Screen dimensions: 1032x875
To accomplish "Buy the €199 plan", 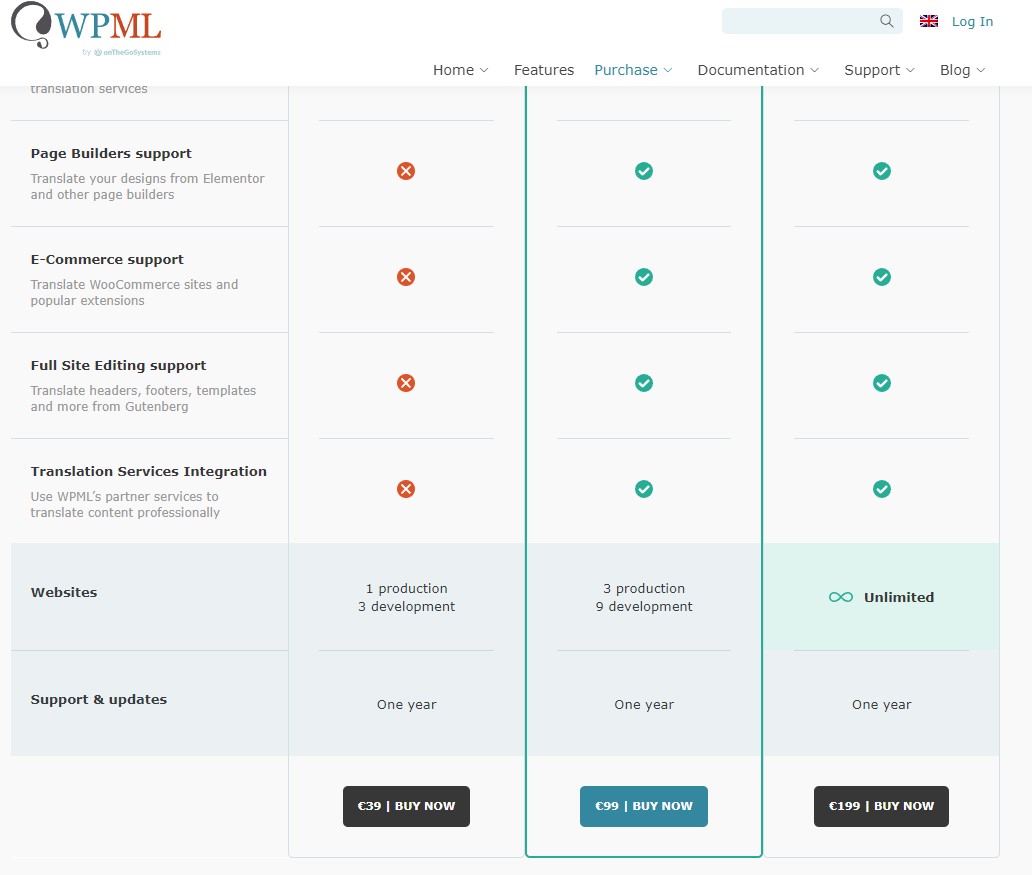I will pos(881,806).
